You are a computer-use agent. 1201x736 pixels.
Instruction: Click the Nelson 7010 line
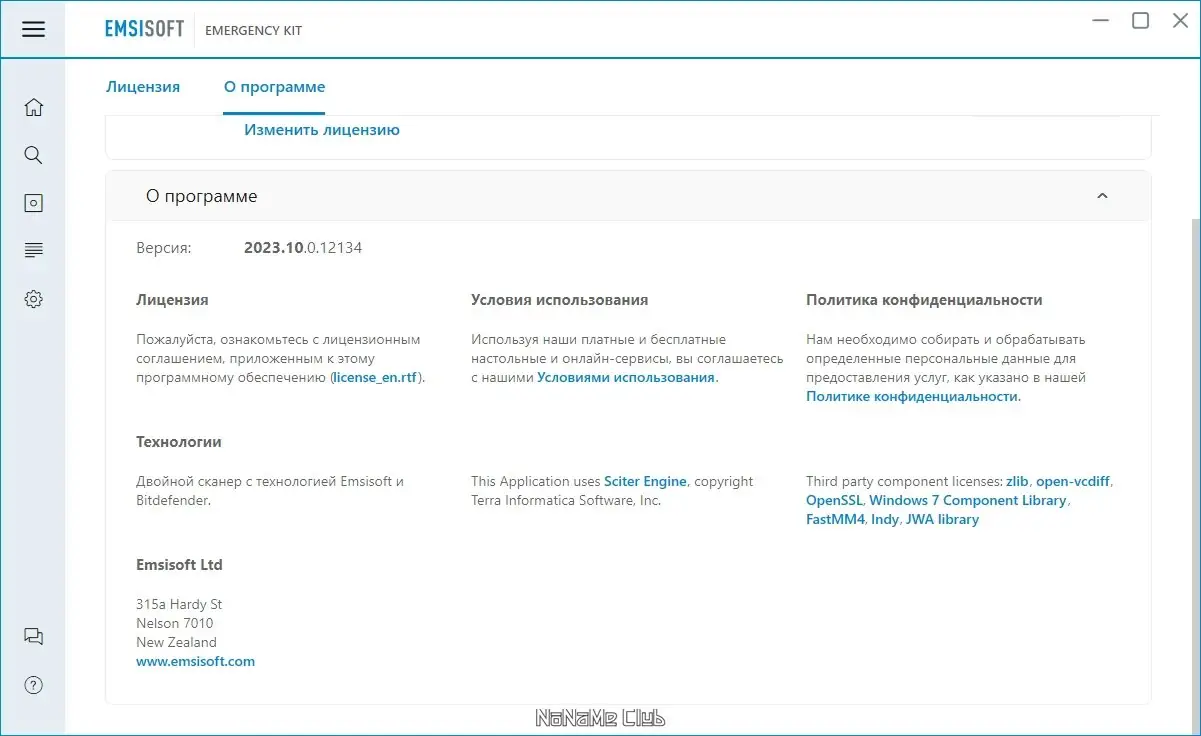[174, 624]
